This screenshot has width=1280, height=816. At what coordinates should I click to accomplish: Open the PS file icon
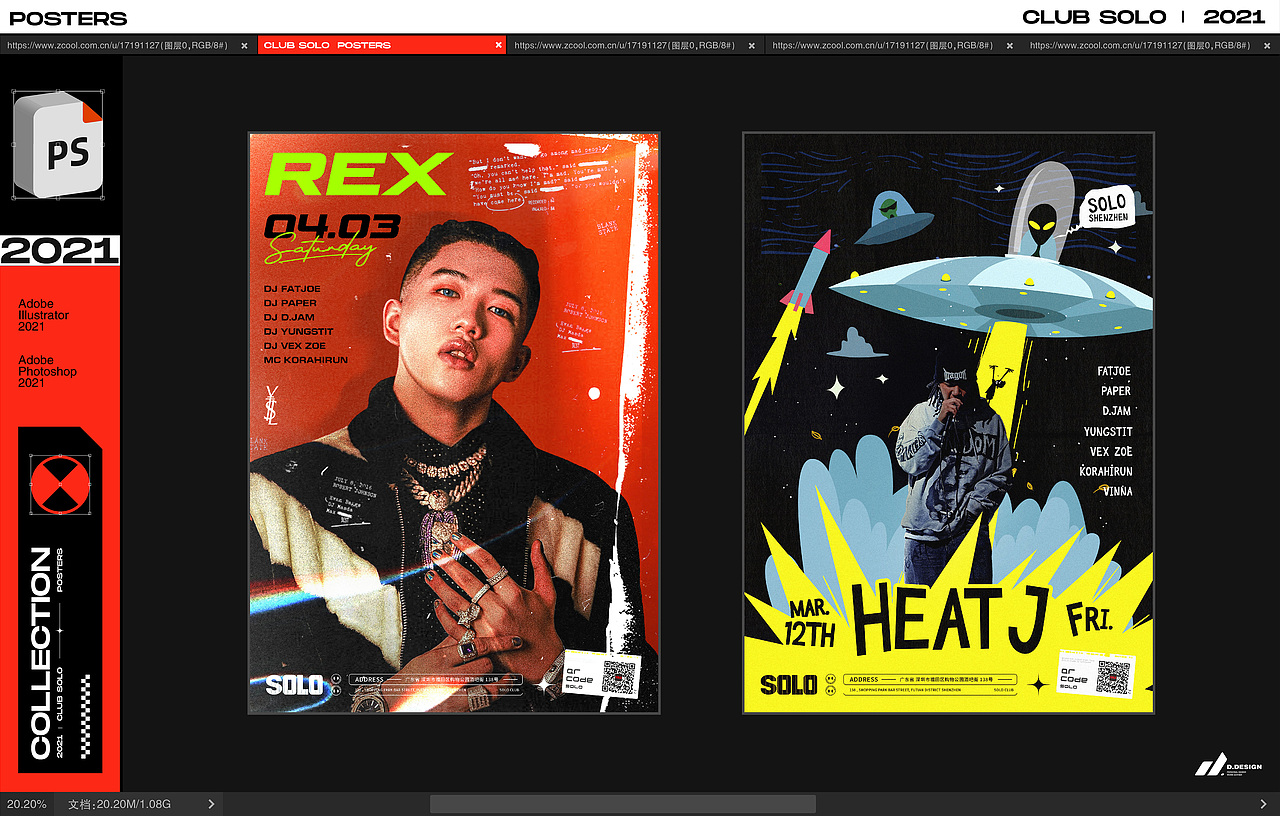tap(59, 143)
